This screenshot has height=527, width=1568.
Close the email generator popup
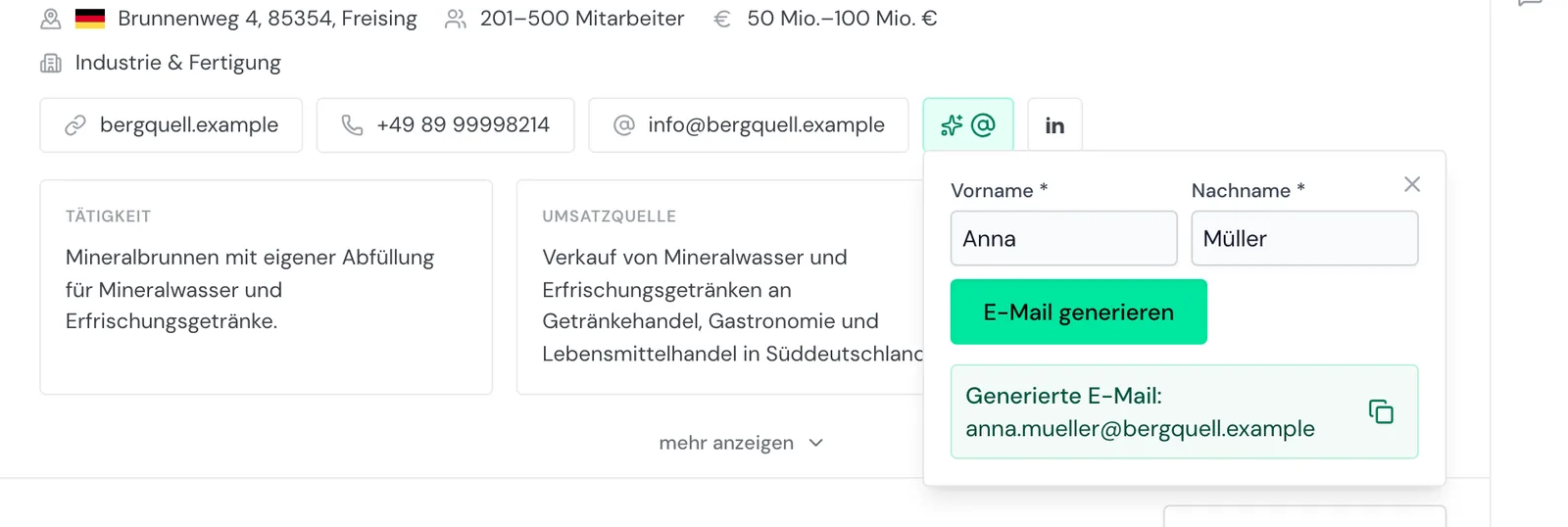click(x=1412, y=184)
